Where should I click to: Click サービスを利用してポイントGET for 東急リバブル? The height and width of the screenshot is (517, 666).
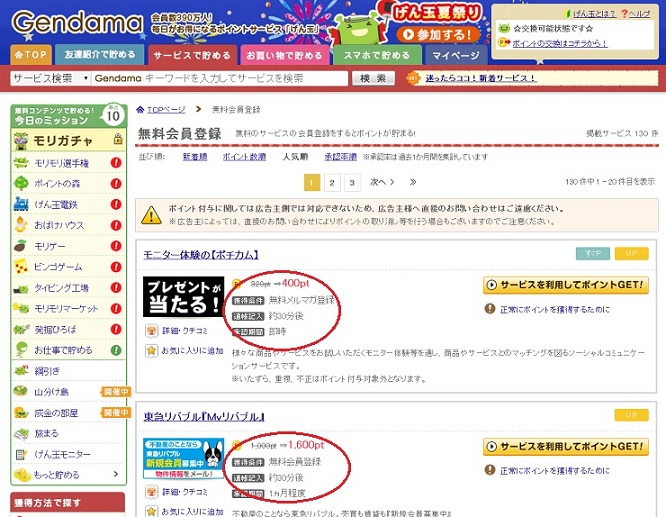point(566,447)
